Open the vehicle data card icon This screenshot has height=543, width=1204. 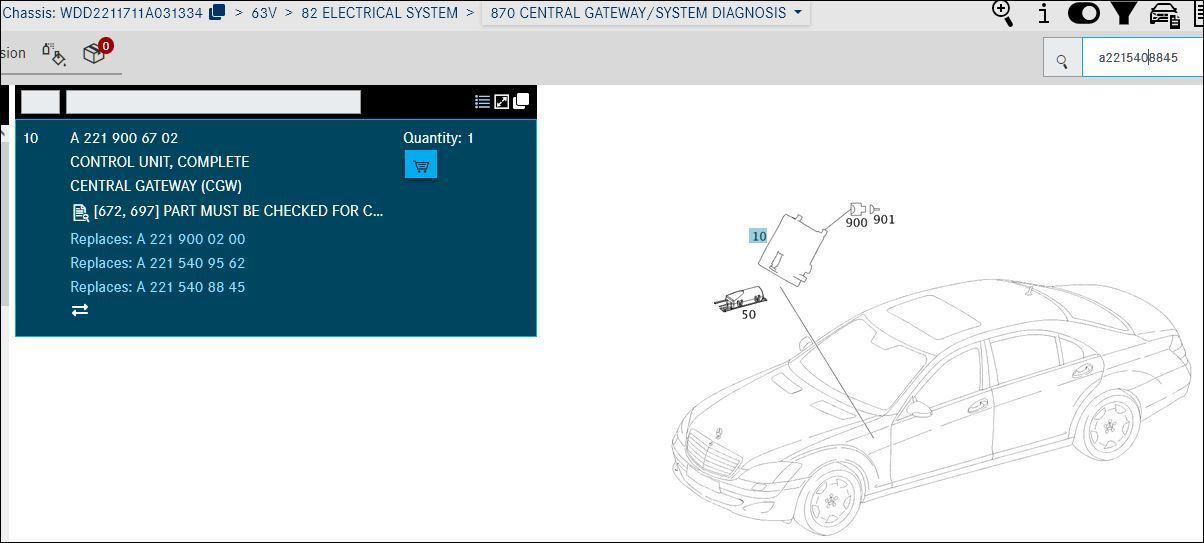1164,14
